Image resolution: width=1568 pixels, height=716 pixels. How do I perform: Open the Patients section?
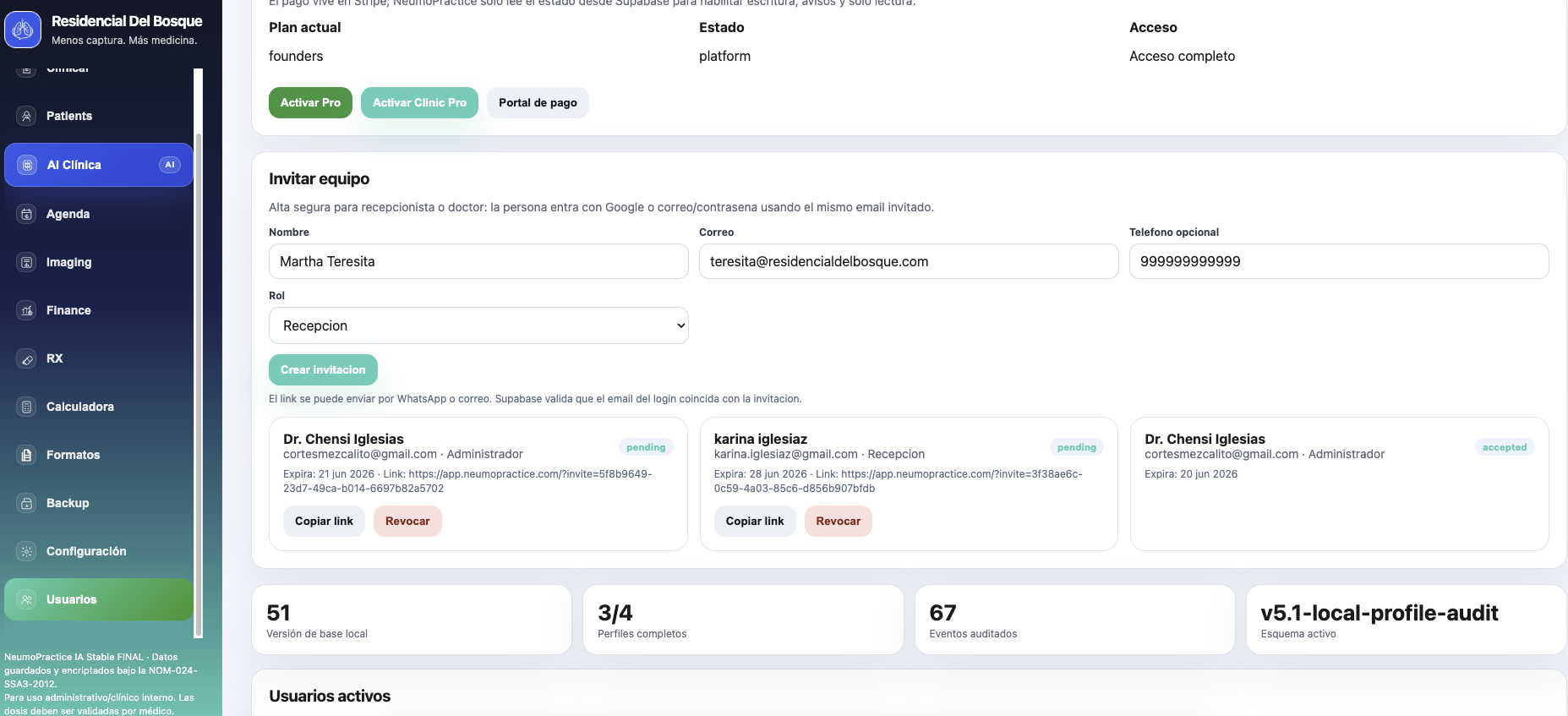click(x=99, y=116)
